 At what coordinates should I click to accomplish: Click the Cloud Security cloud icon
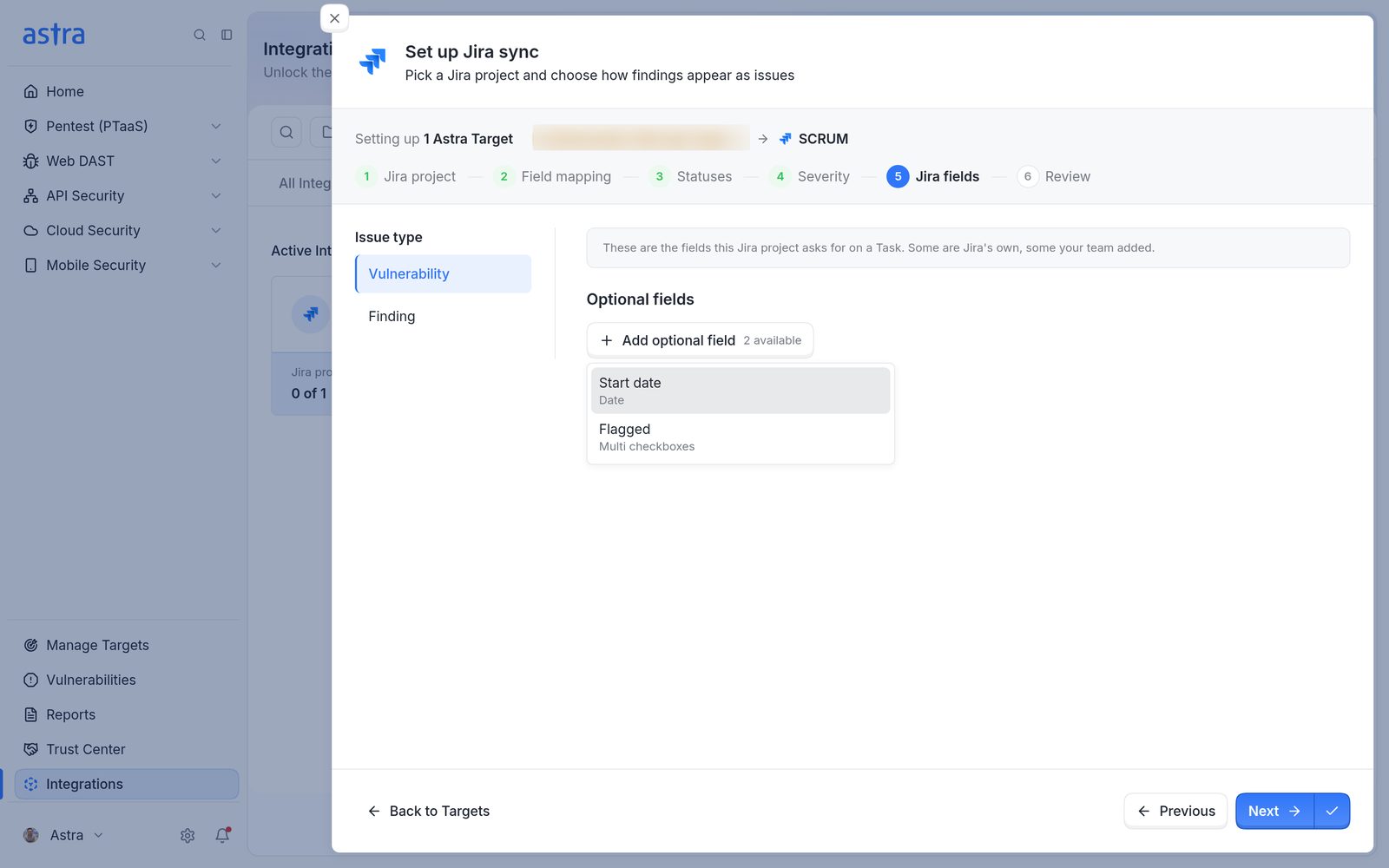pos(31,230)
